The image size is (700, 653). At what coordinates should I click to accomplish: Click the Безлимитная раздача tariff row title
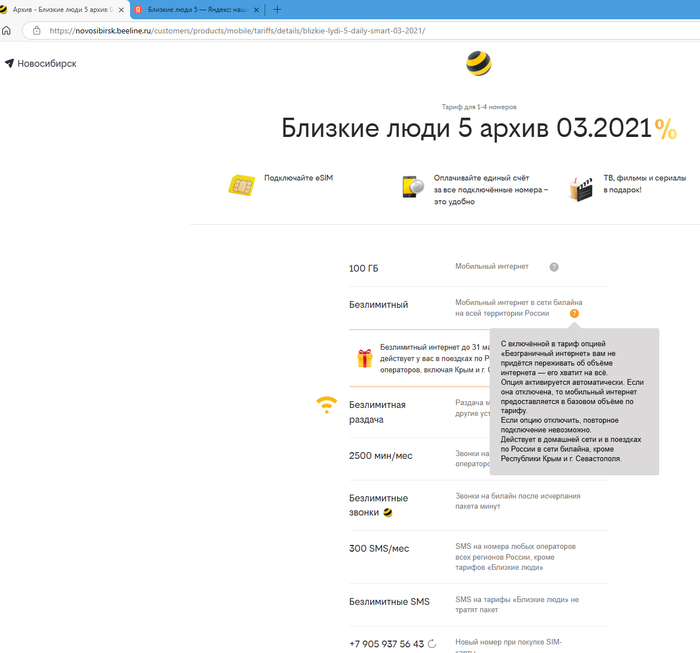(377, 412)
